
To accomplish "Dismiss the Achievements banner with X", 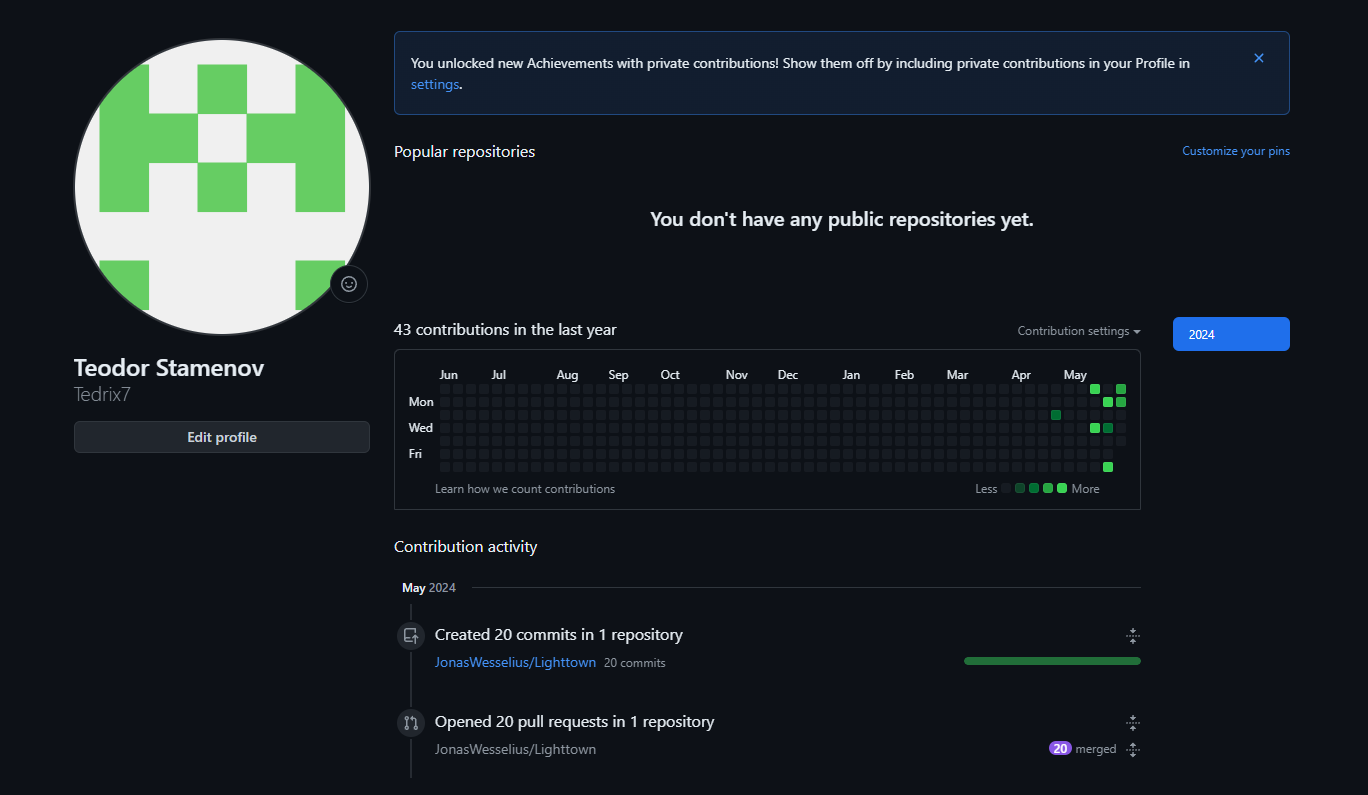I will click(x=1259, y=58).
